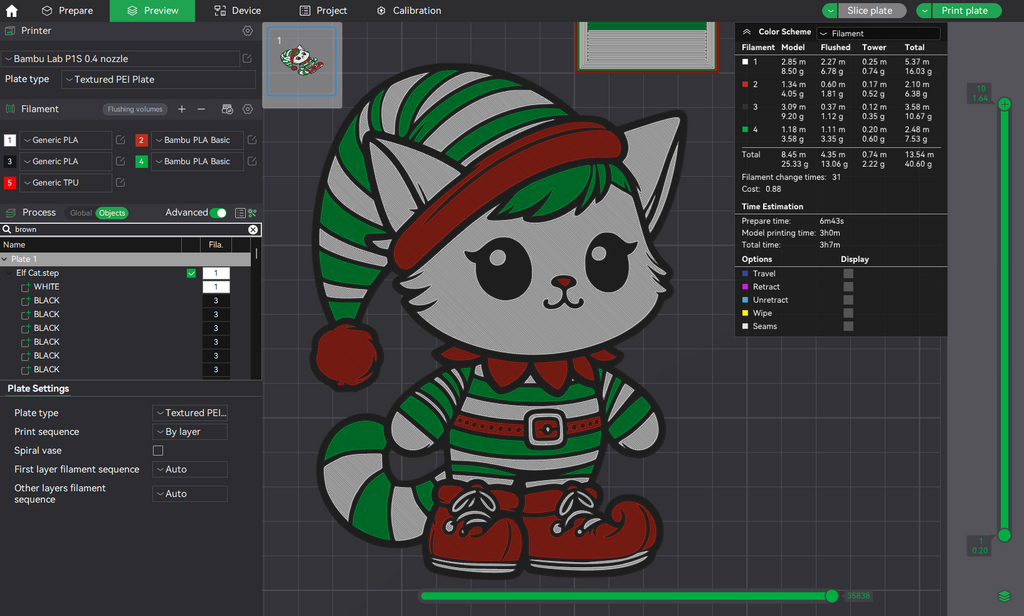Screen dimensions: 1024x616
Task: Click filament 4 green color swatch
Action: point(141,161)
